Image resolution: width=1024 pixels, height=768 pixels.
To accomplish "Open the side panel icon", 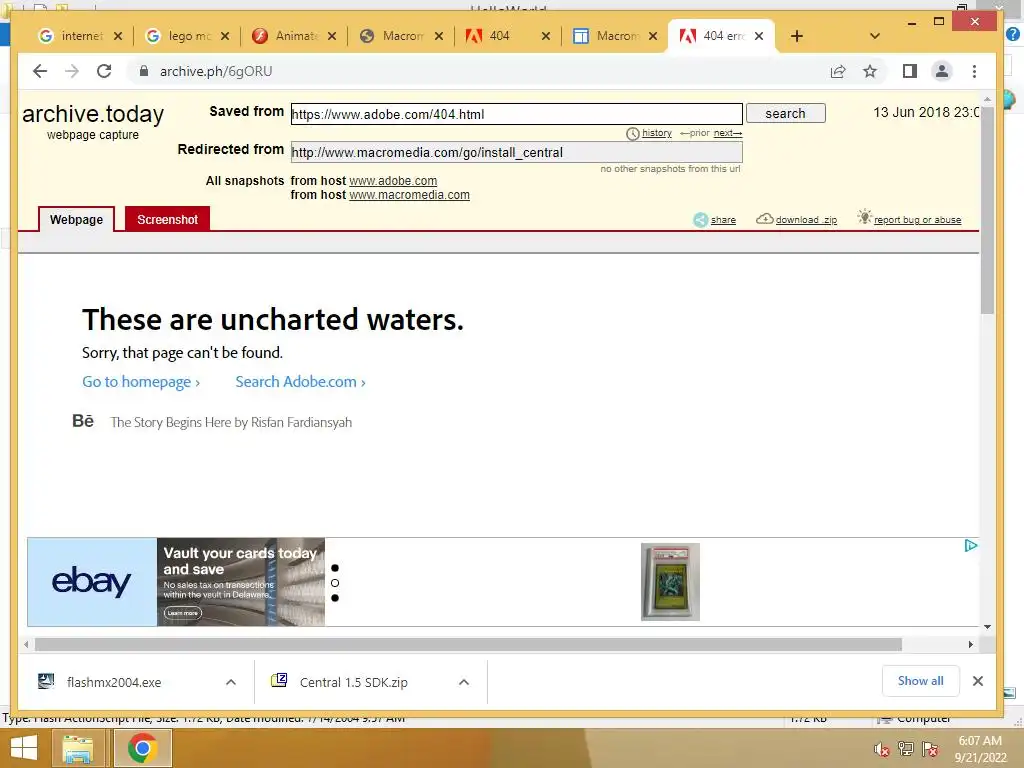I will (910, 71).
